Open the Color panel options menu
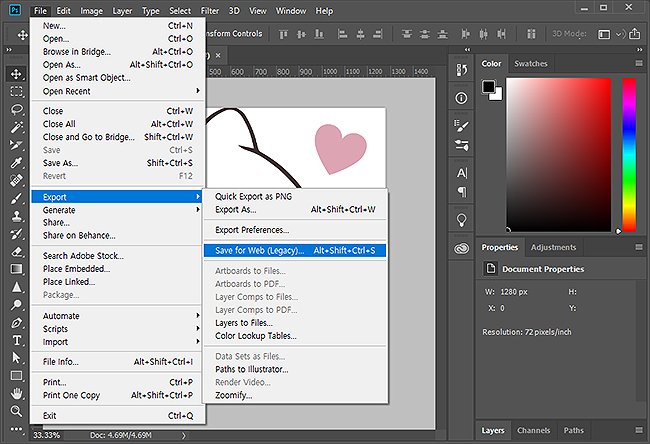 (639, 63)
